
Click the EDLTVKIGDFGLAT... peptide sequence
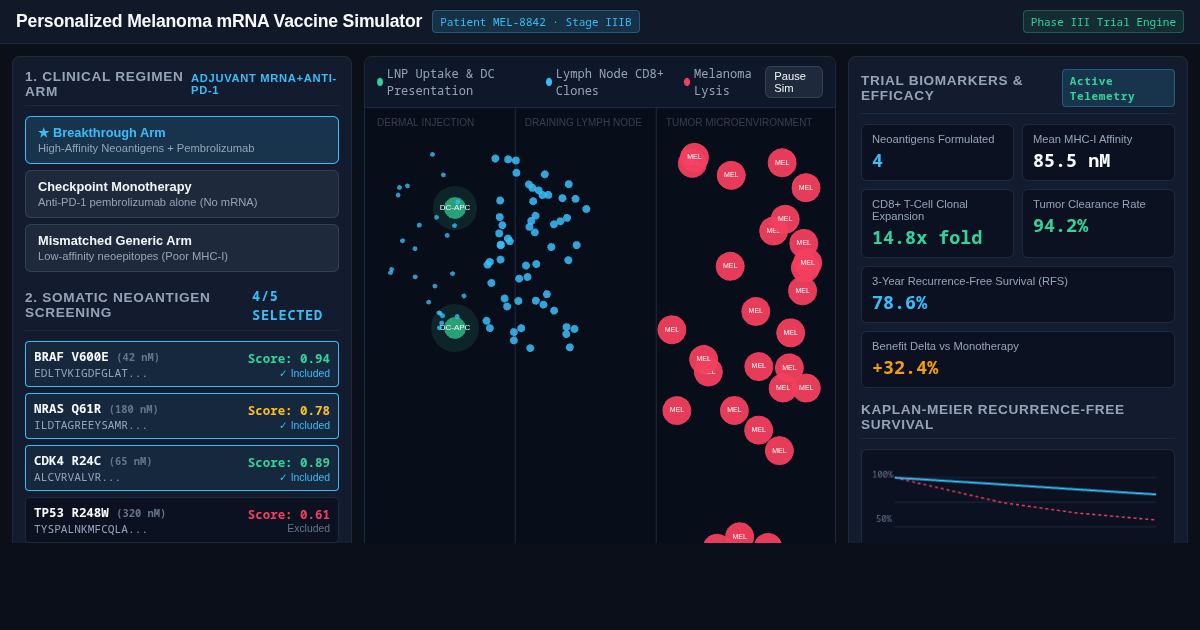click(91, 373)
